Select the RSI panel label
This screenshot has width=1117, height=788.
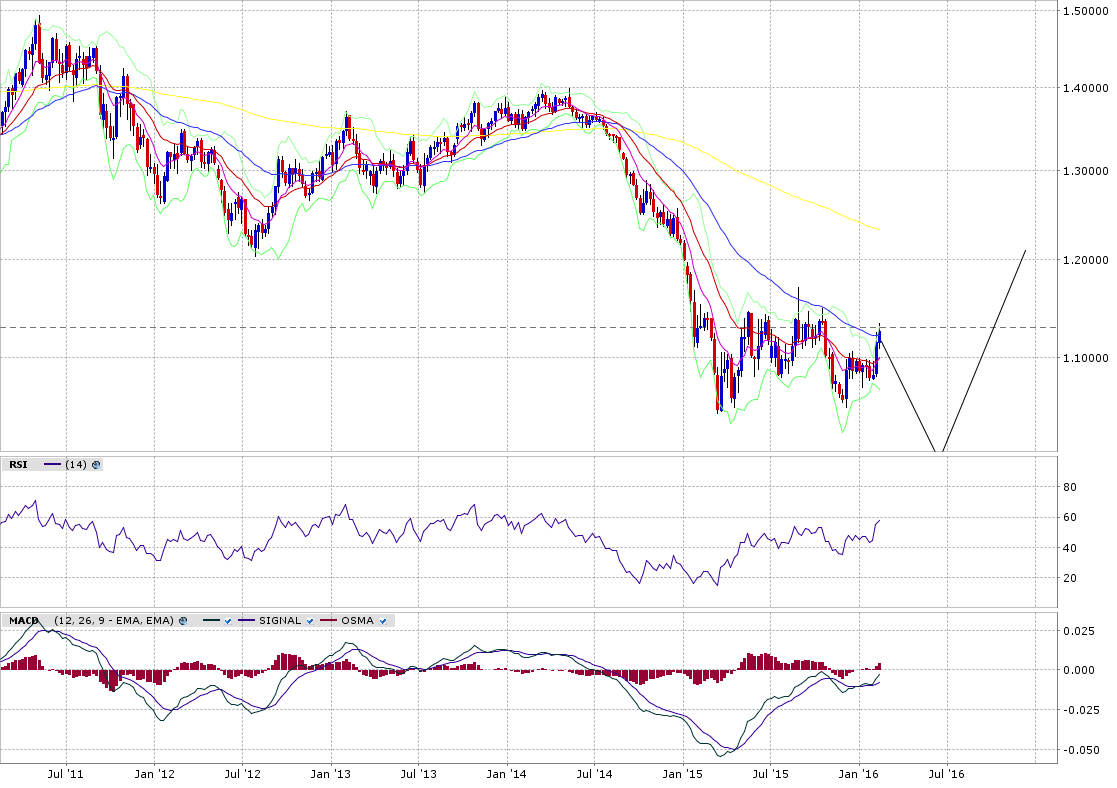18,465
